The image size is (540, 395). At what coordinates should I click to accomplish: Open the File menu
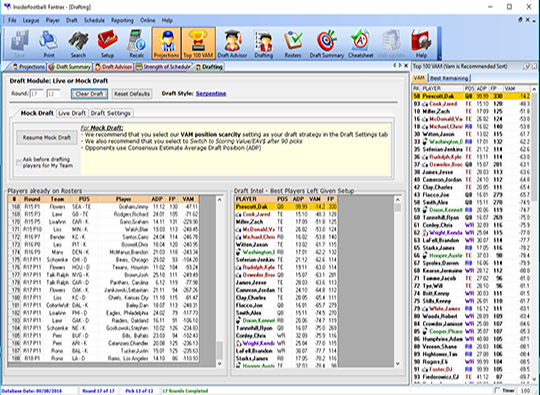tap(12, 20)
